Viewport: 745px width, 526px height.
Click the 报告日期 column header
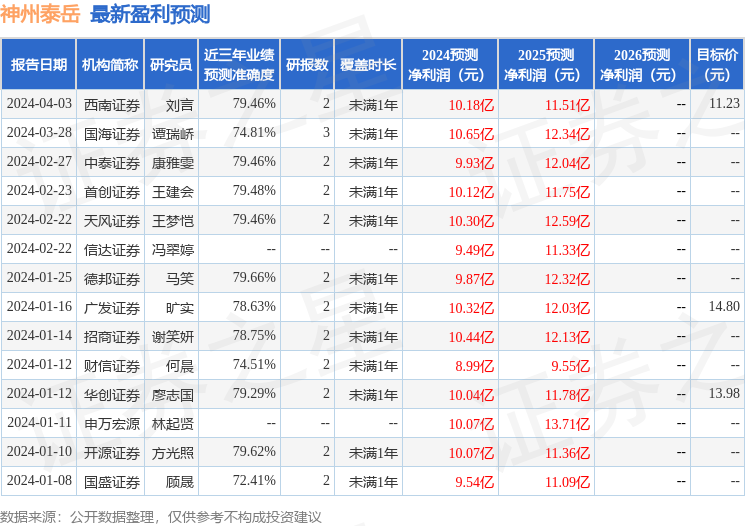(38, 64)
